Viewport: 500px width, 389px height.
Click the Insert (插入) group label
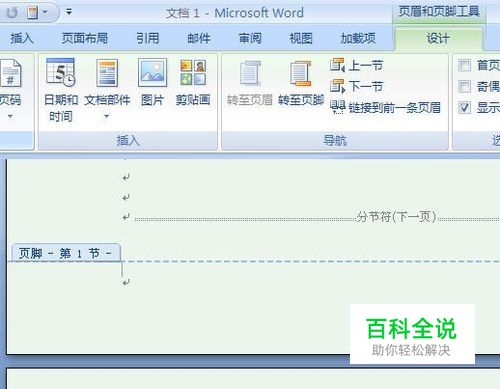(x=128, y=140)
